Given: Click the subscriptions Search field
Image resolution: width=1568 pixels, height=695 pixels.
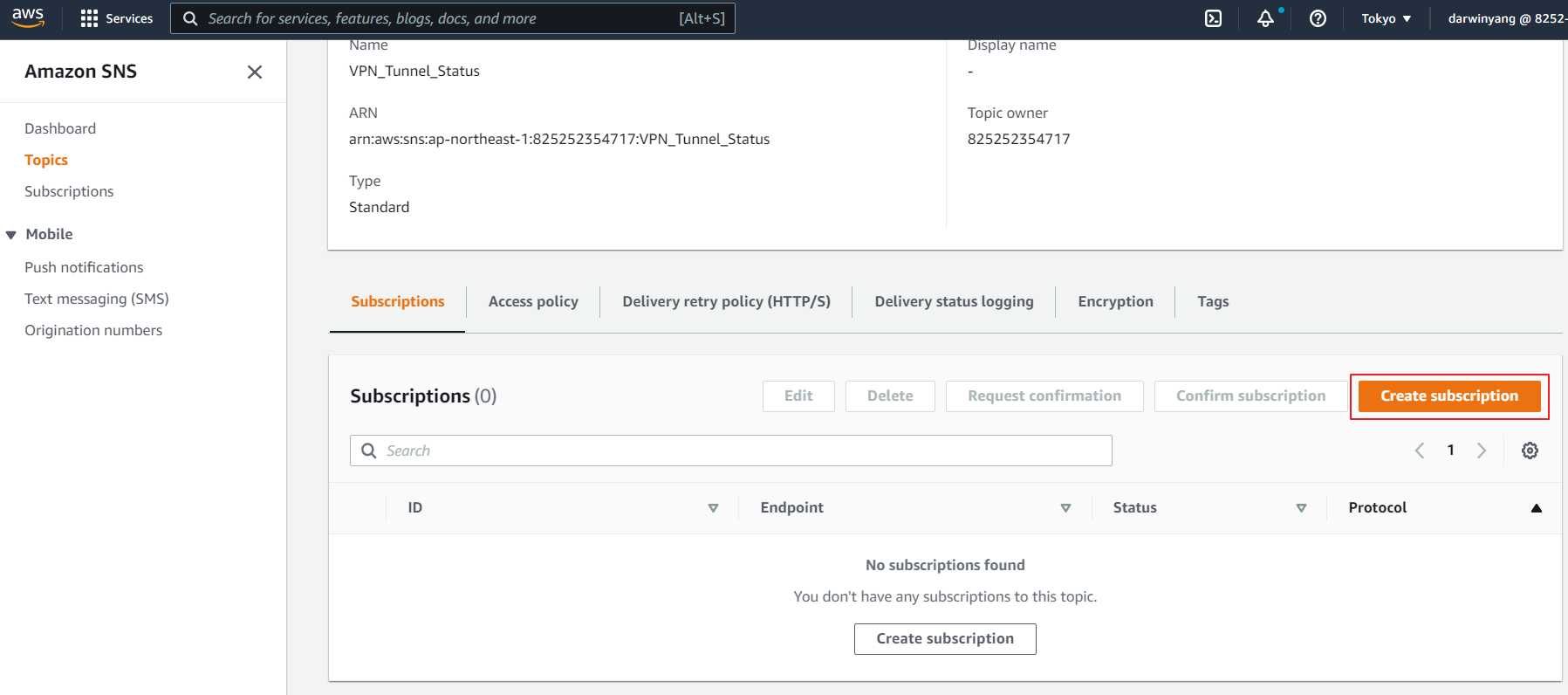Looking at the screenshot, I should (731, 451).
